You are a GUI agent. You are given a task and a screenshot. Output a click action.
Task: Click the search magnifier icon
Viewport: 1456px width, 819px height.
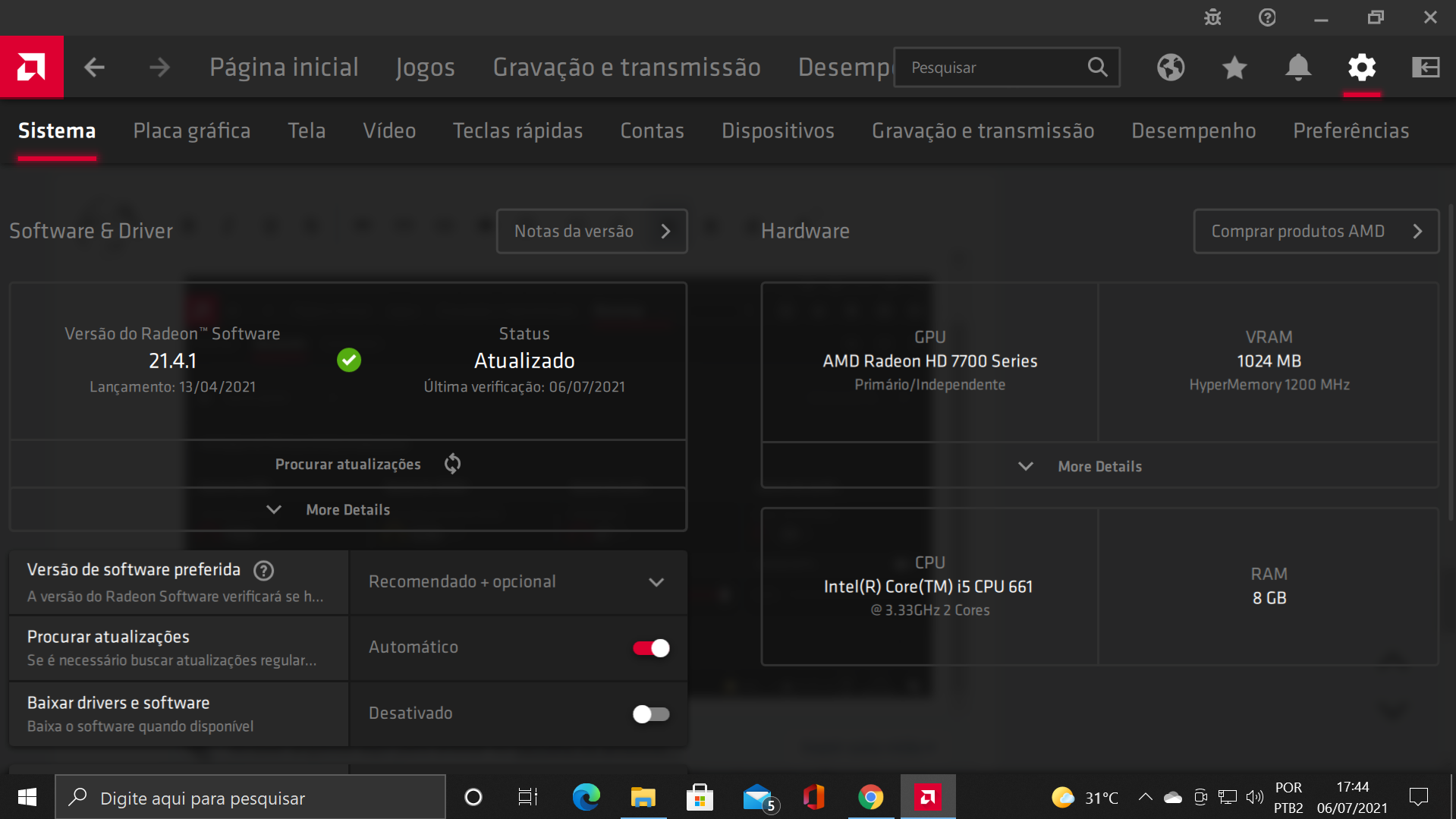pos(1097,68)
